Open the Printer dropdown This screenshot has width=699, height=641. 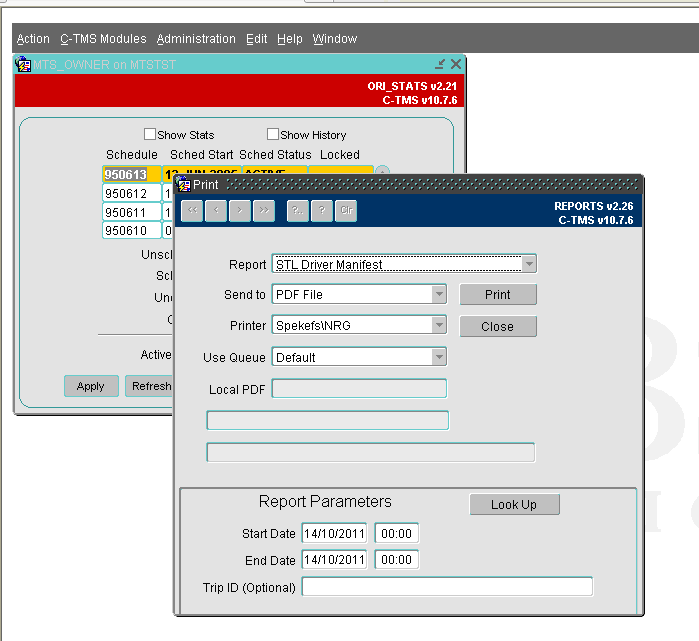[439, 325]
